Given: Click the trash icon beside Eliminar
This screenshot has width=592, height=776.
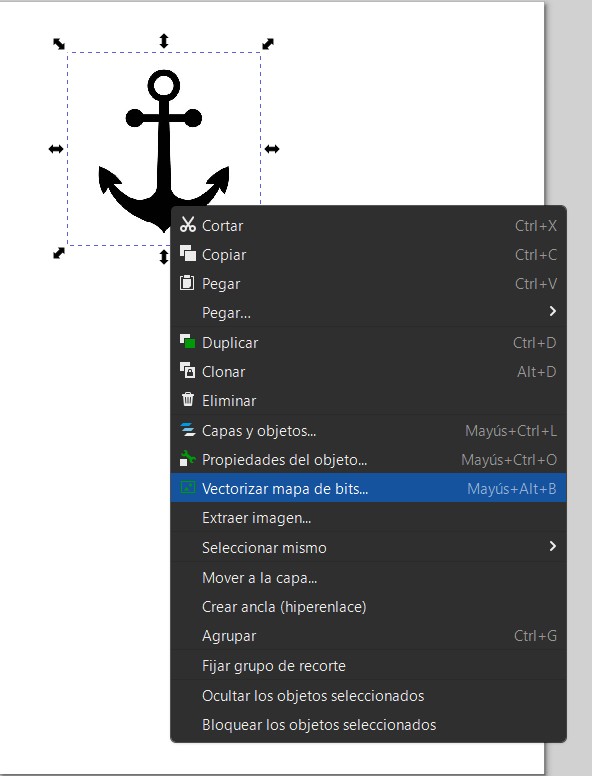Looking at the screenshot, I should pyautogui.click(x=188, y=399).
